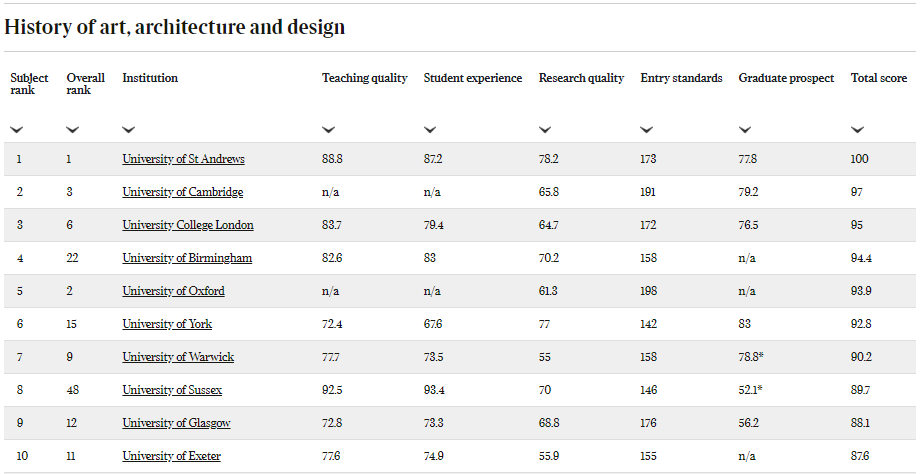Sort by Graduate prospect chevron
This screenshot has height=474, width=924.
[745, 130]
